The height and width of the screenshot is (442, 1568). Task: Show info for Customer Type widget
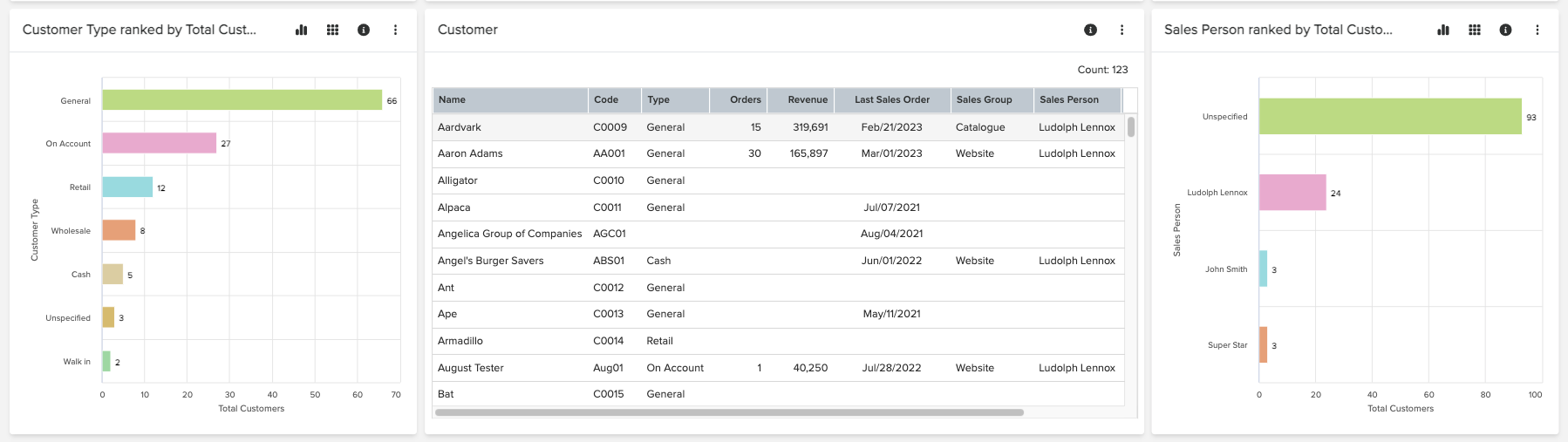click(364, 30)
